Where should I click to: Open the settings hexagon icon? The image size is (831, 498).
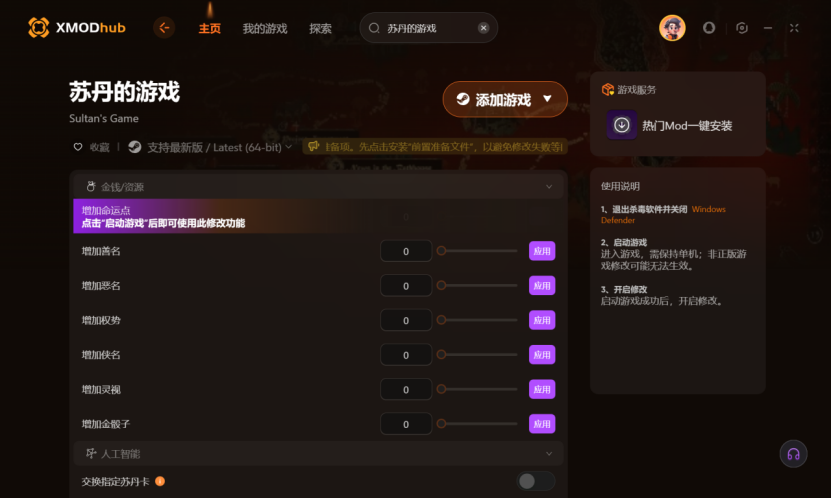point(742,28)
